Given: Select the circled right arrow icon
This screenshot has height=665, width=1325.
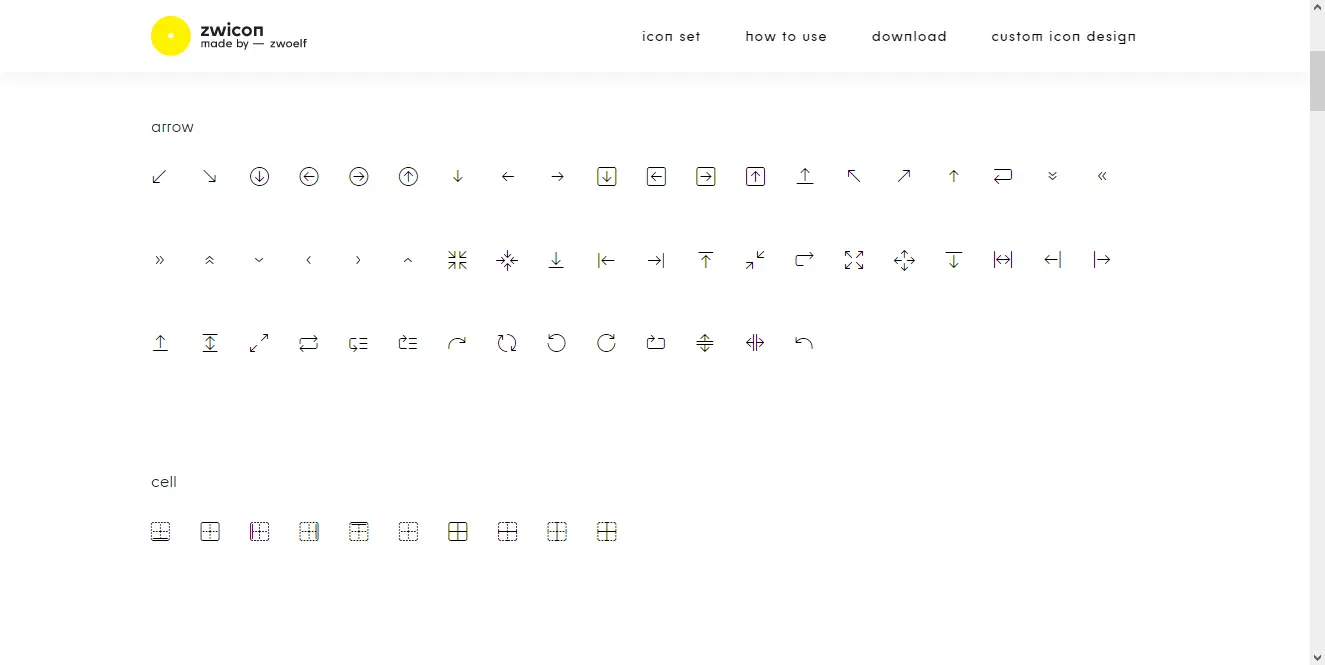Looking at the screenshot, I should coord(359,177).
